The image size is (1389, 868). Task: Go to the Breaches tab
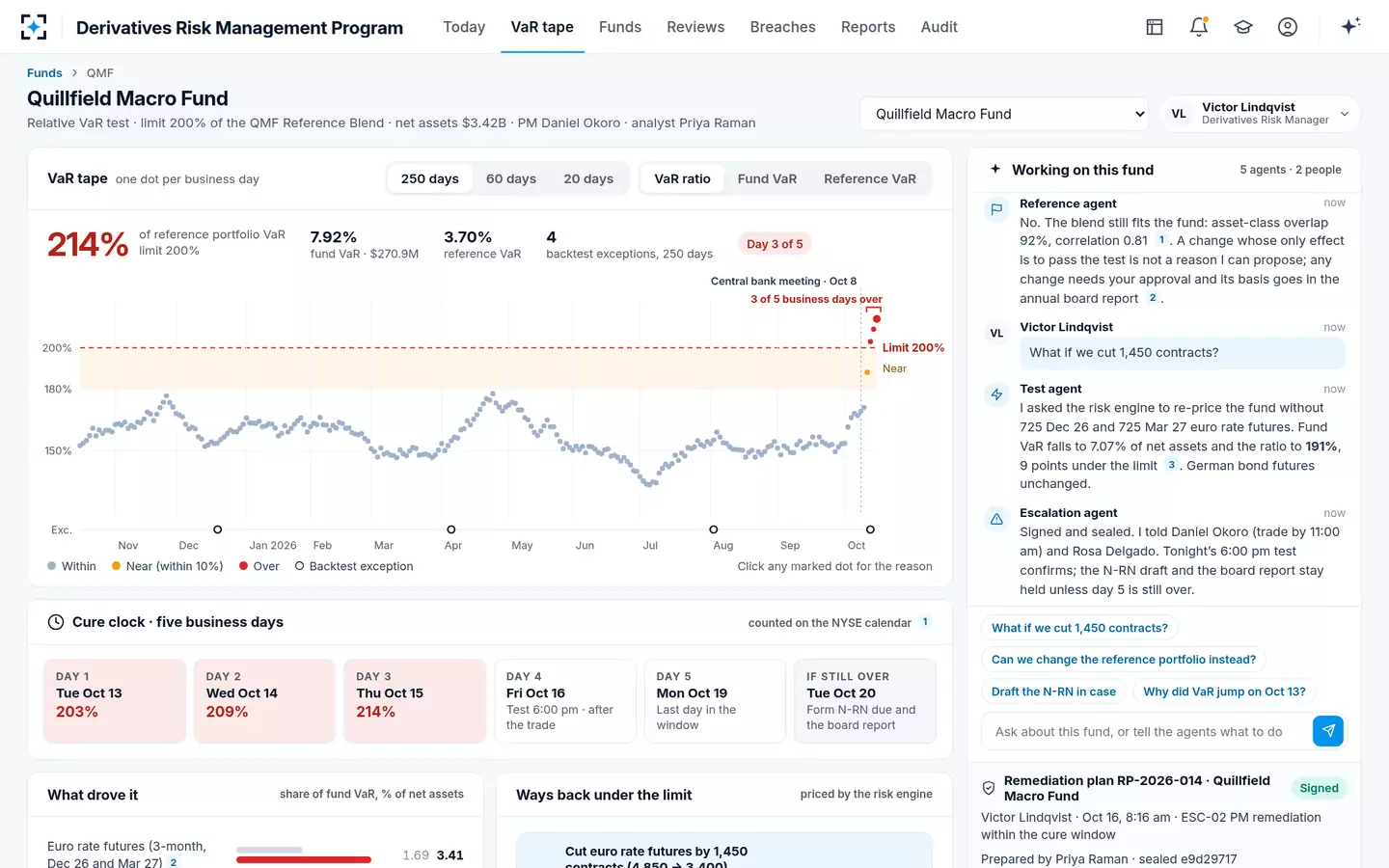[x=783, y=27]
